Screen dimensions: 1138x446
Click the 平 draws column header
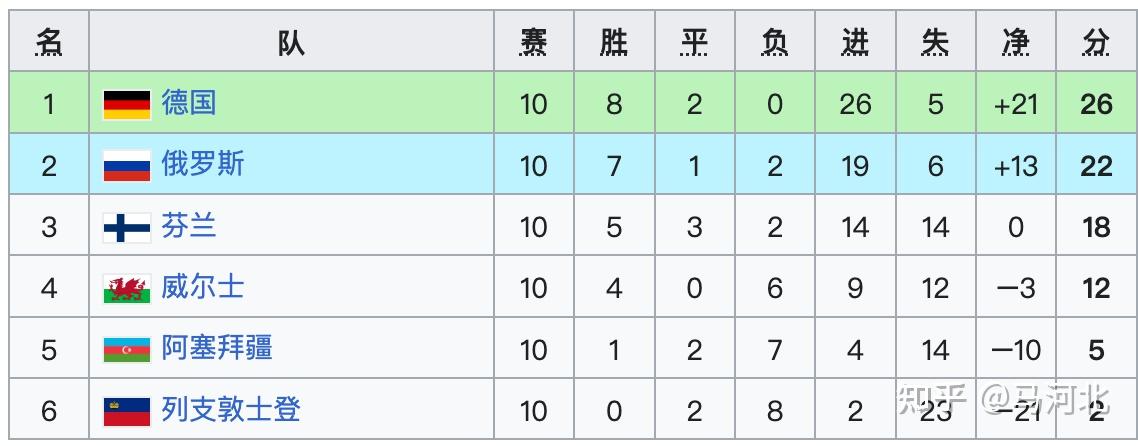point(694,42)
